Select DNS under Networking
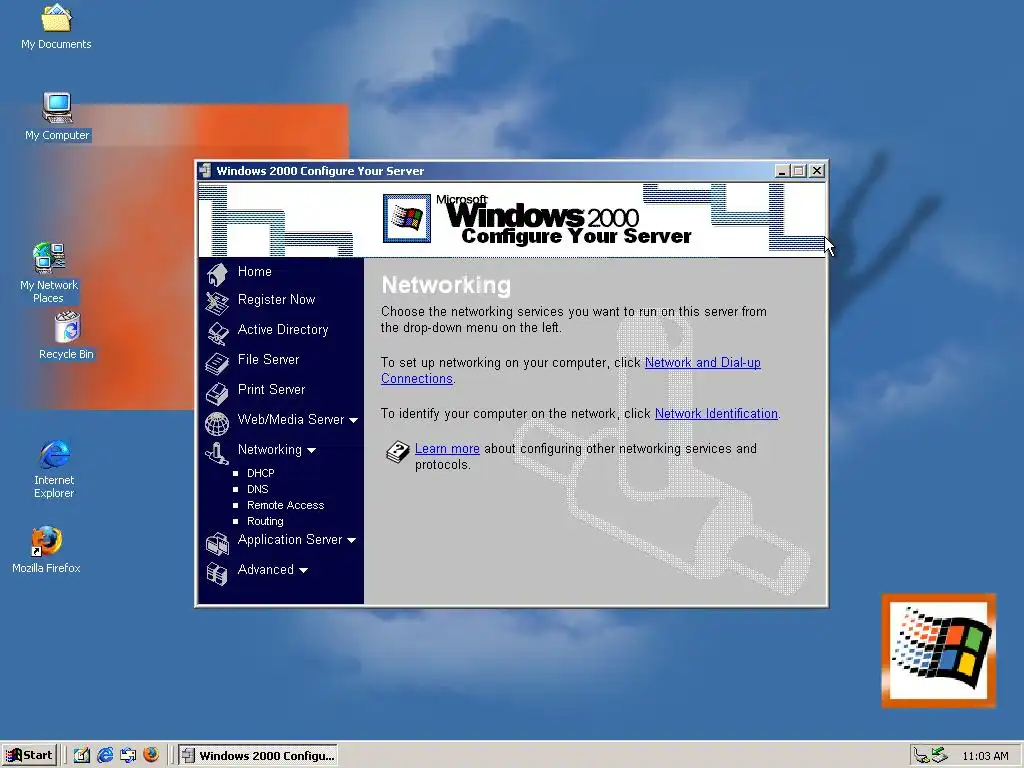This screenshot has width=1024, height=768. (x=257, y=489)
